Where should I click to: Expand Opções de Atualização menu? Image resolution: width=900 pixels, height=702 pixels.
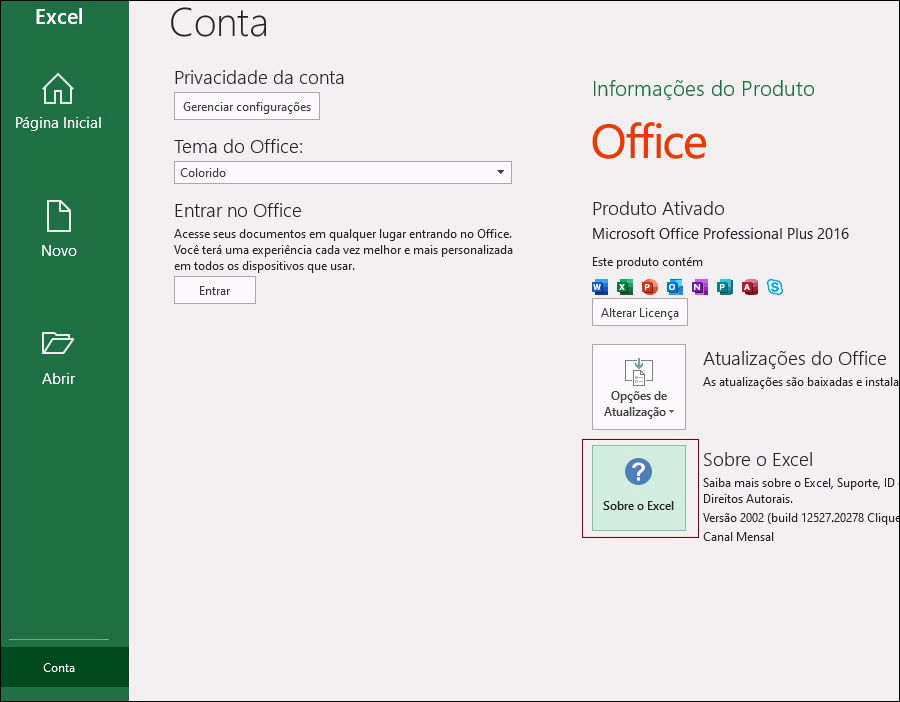(x=639, y=387)
